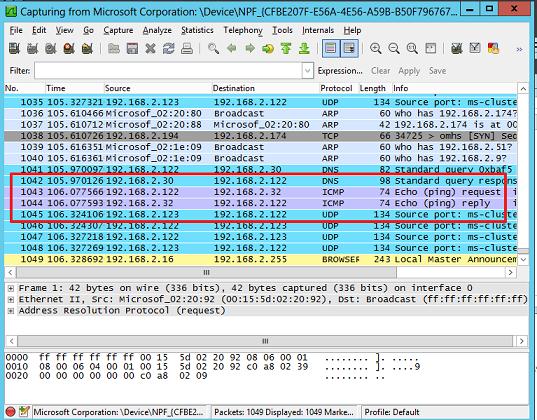Sort by the Source column header
The height and width of the screenshot is (420, 537).
pyautogui.click(x=158, y=88)
